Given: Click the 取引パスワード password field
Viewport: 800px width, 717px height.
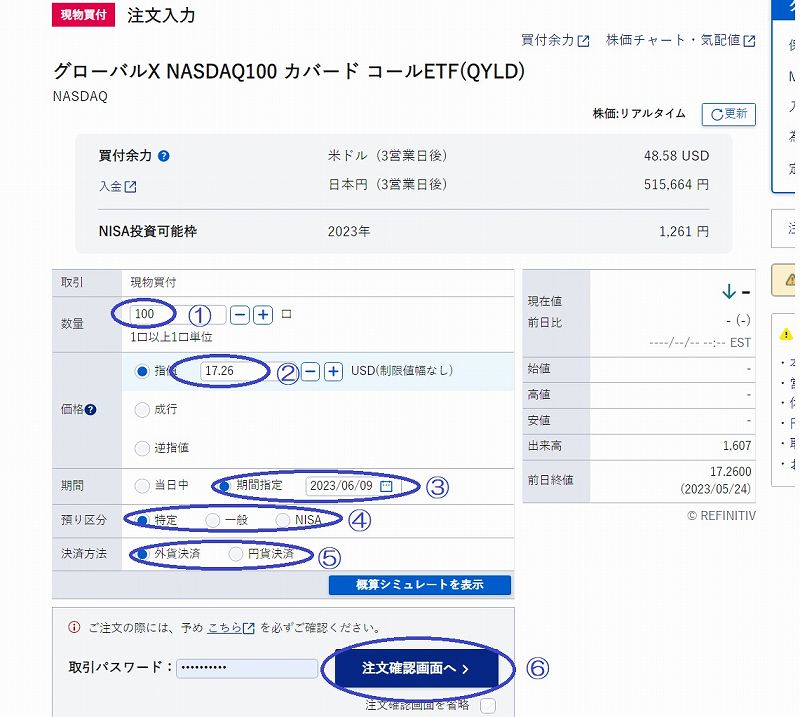Looking at the screenshot, I should [247, 668].
